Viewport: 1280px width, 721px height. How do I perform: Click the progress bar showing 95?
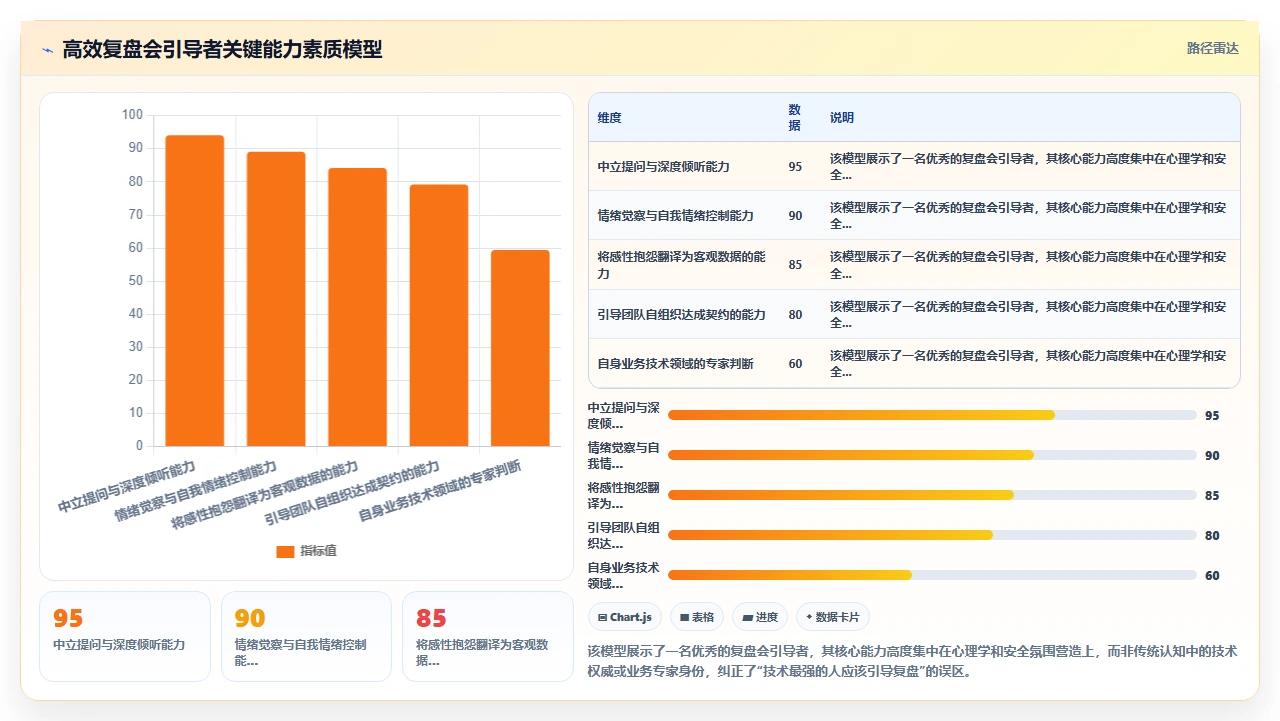click(x=932, y=415)
